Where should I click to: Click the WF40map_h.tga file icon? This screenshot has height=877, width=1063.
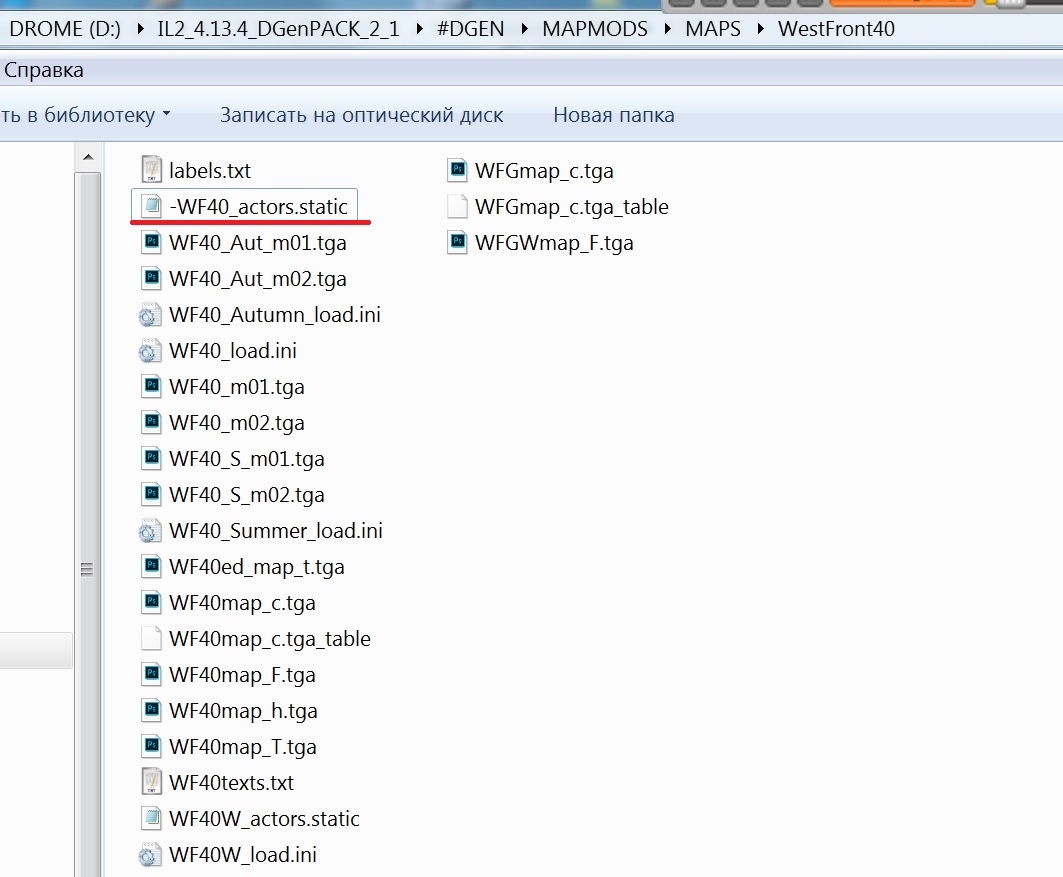pos(151,710)
